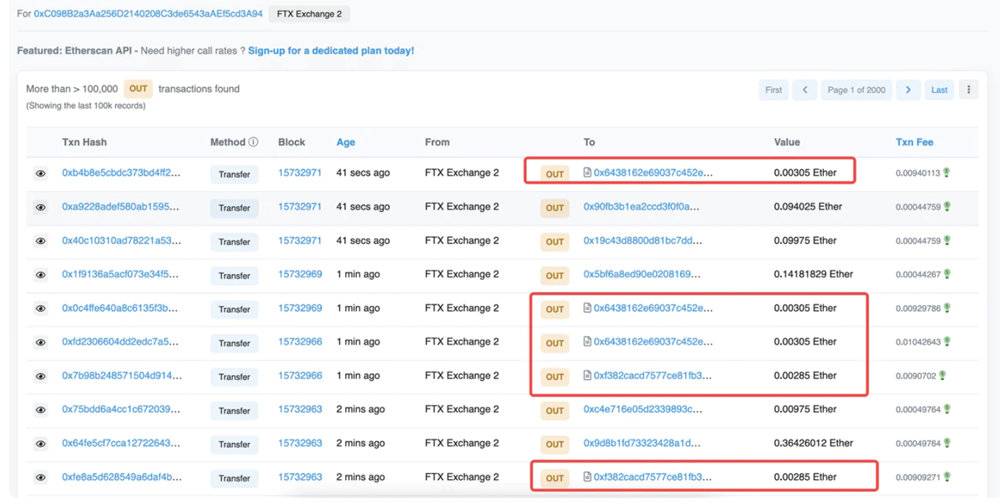Click green gas icon next to fee 0.00909271

coord(947,477)
